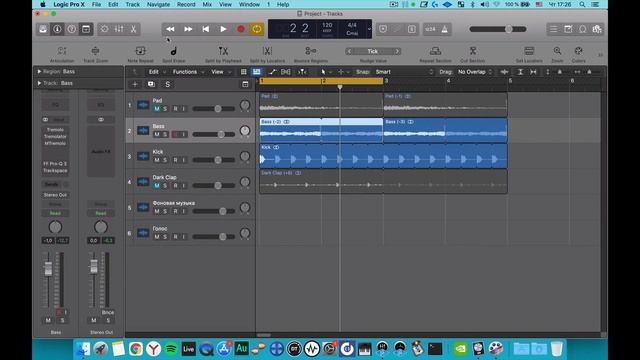Viewport: 640px width, 360px height.
Task: Click the duplicate track button
Action: [x=151, y=84]
